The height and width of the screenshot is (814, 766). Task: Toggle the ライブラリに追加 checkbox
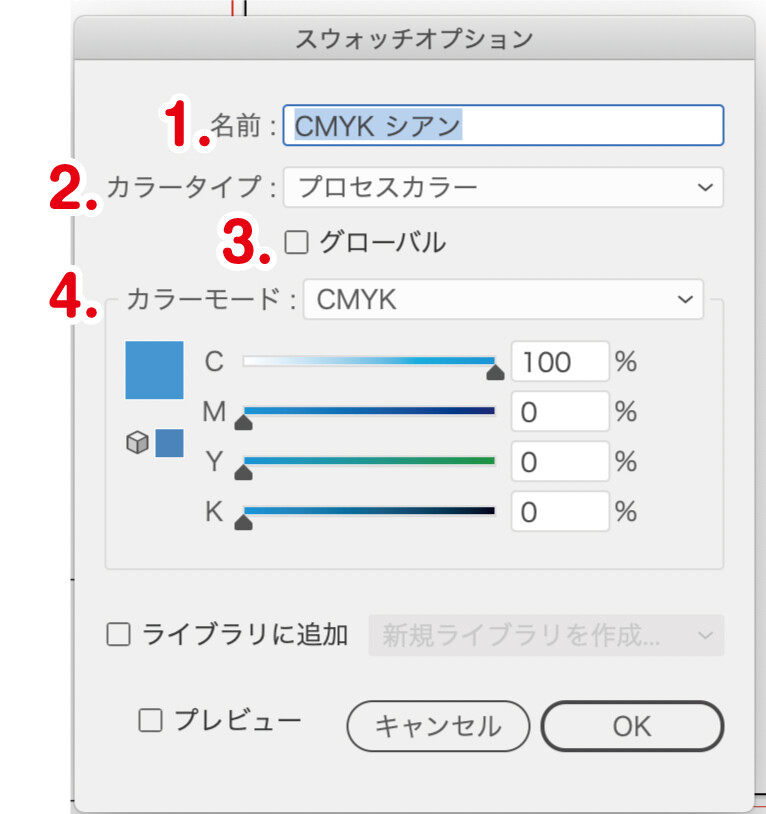(119, 635)
